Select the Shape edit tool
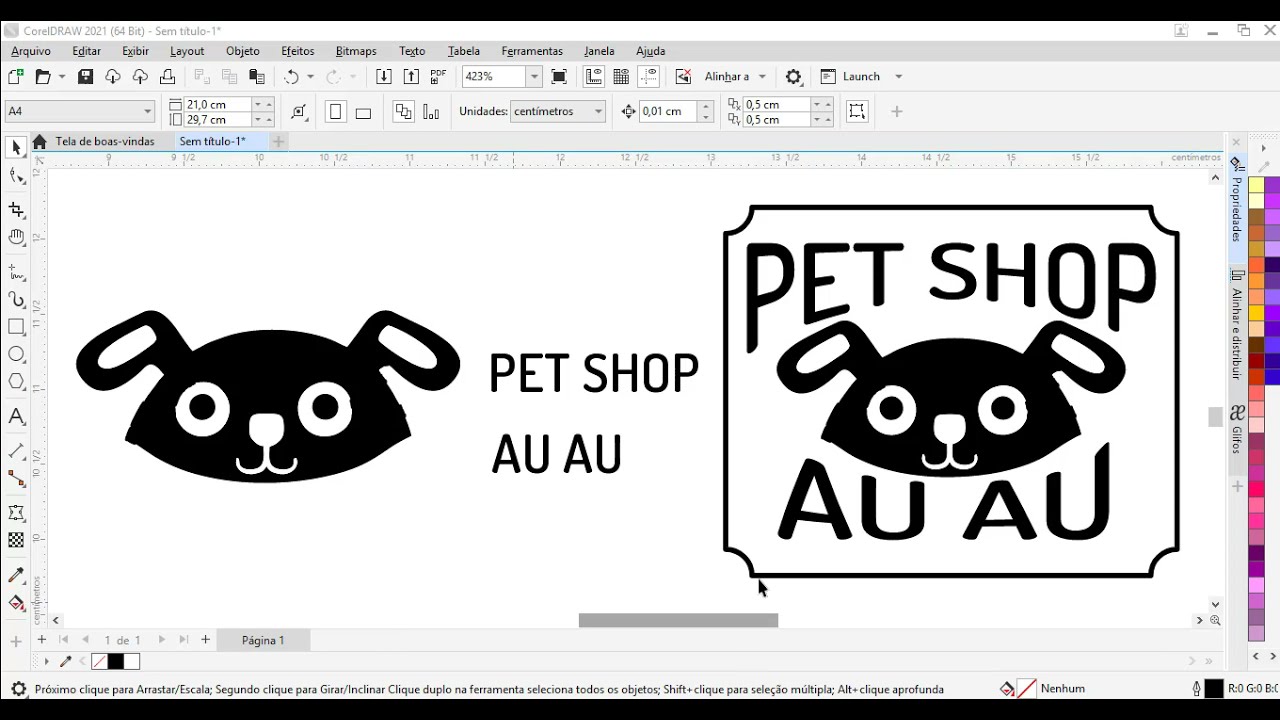Viewport: 1280px width, 720px height. pyautogui.click(x=16, y=177)
